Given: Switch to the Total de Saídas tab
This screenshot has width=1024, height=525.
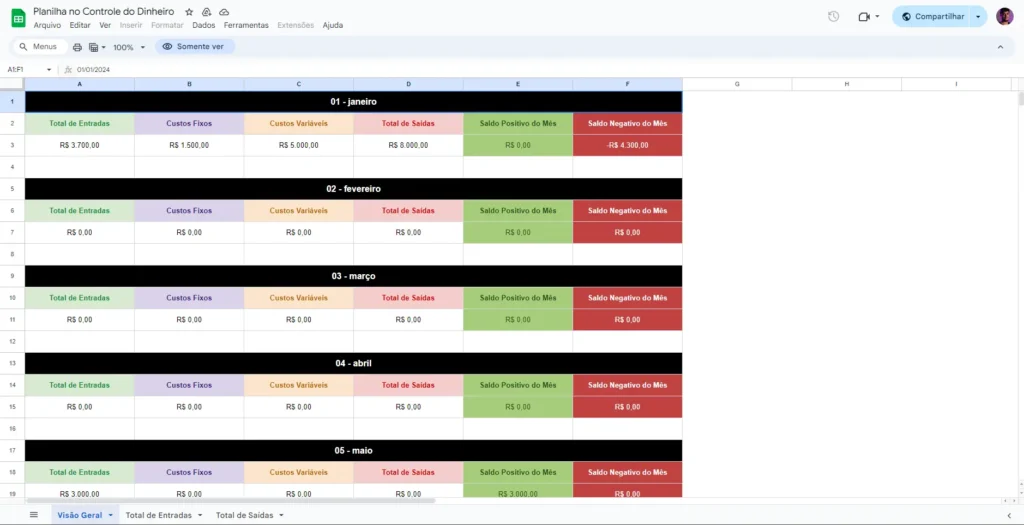Looking at the screenshot, I should point(244,515).
